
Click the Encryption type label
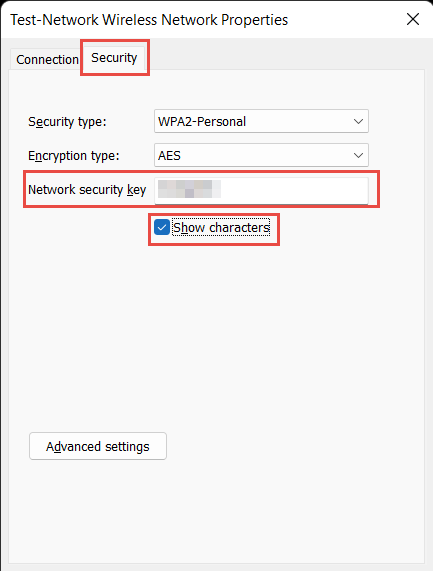point(74,156)
